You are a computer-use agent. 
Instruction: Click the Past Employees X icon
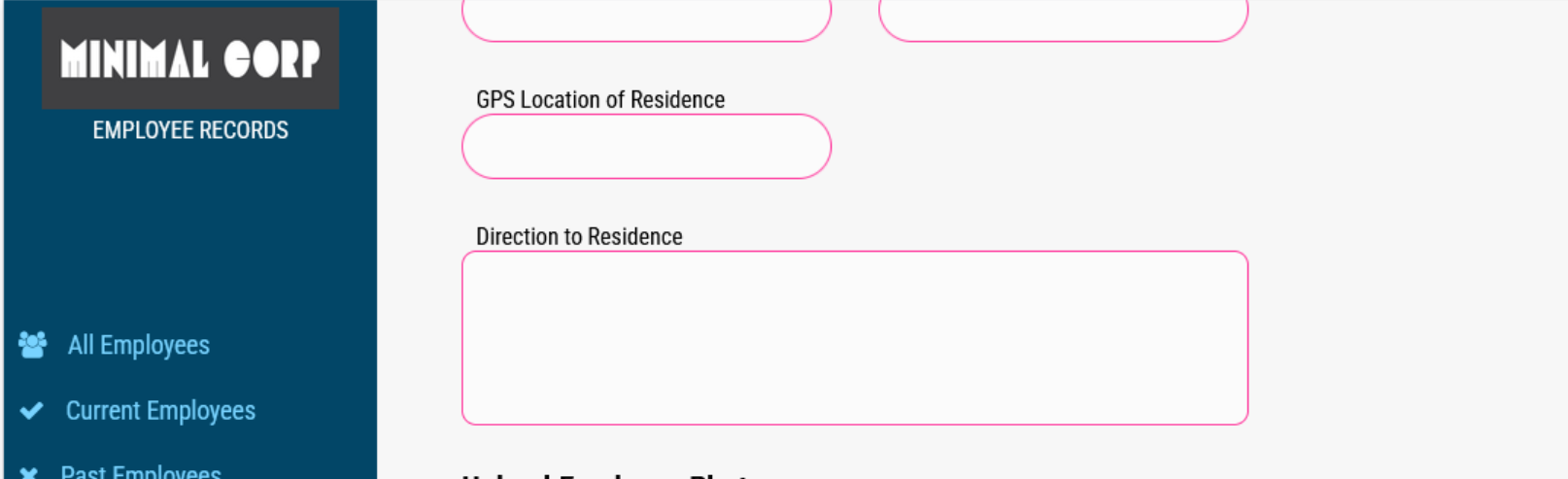tap(29, 473)
